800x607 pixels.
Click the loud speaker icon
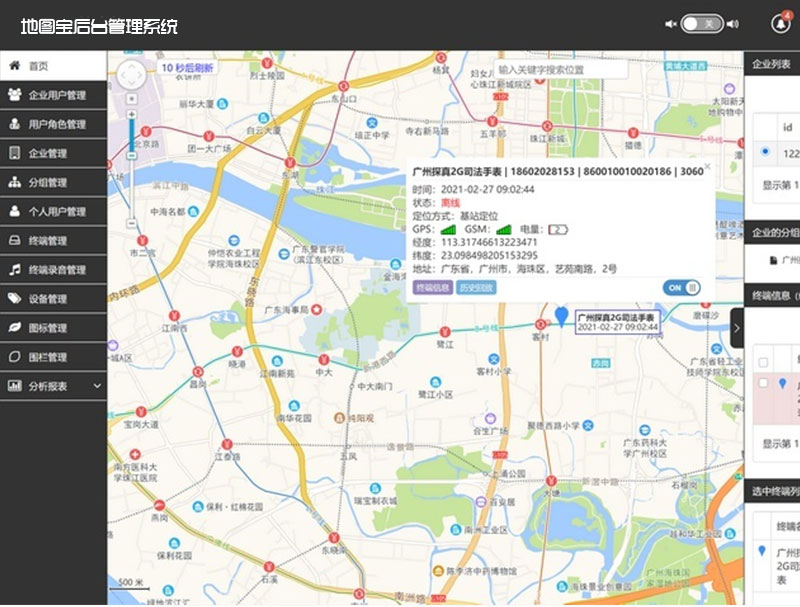pos(733,24)
